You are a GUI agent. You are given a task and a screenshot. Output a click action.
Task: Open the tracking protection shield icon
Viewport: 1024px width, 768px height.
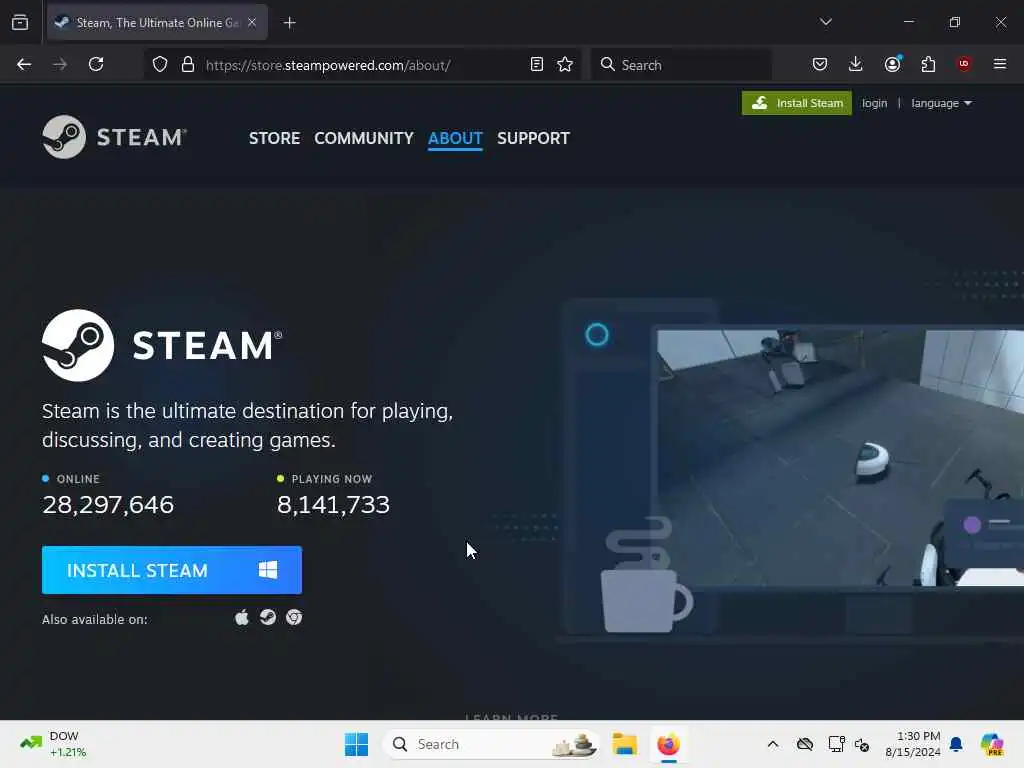coord(160,65)
